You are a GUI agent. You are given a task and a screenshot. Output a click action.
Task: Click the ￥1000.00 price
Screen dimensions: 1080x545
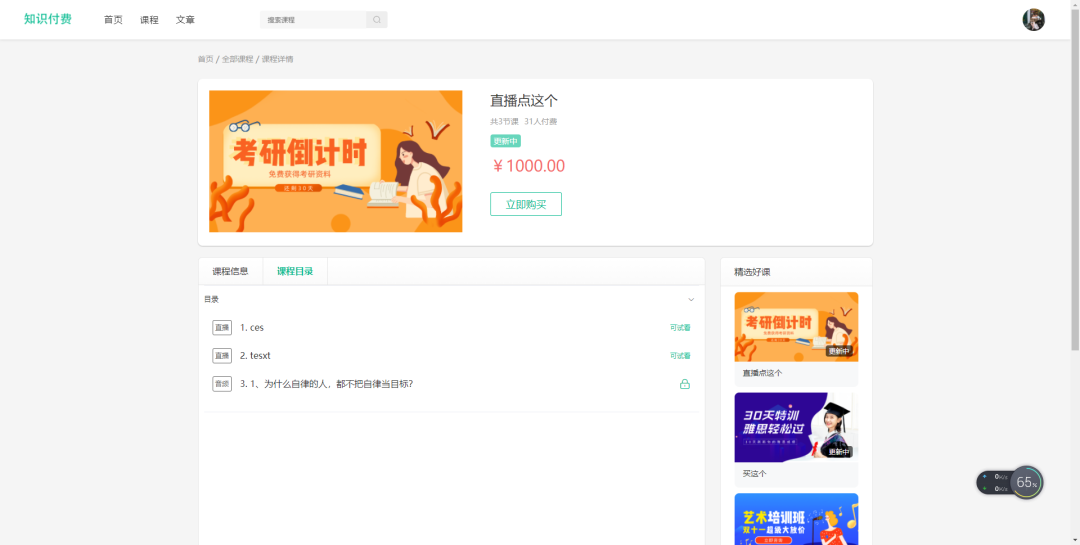coord(528,166)
